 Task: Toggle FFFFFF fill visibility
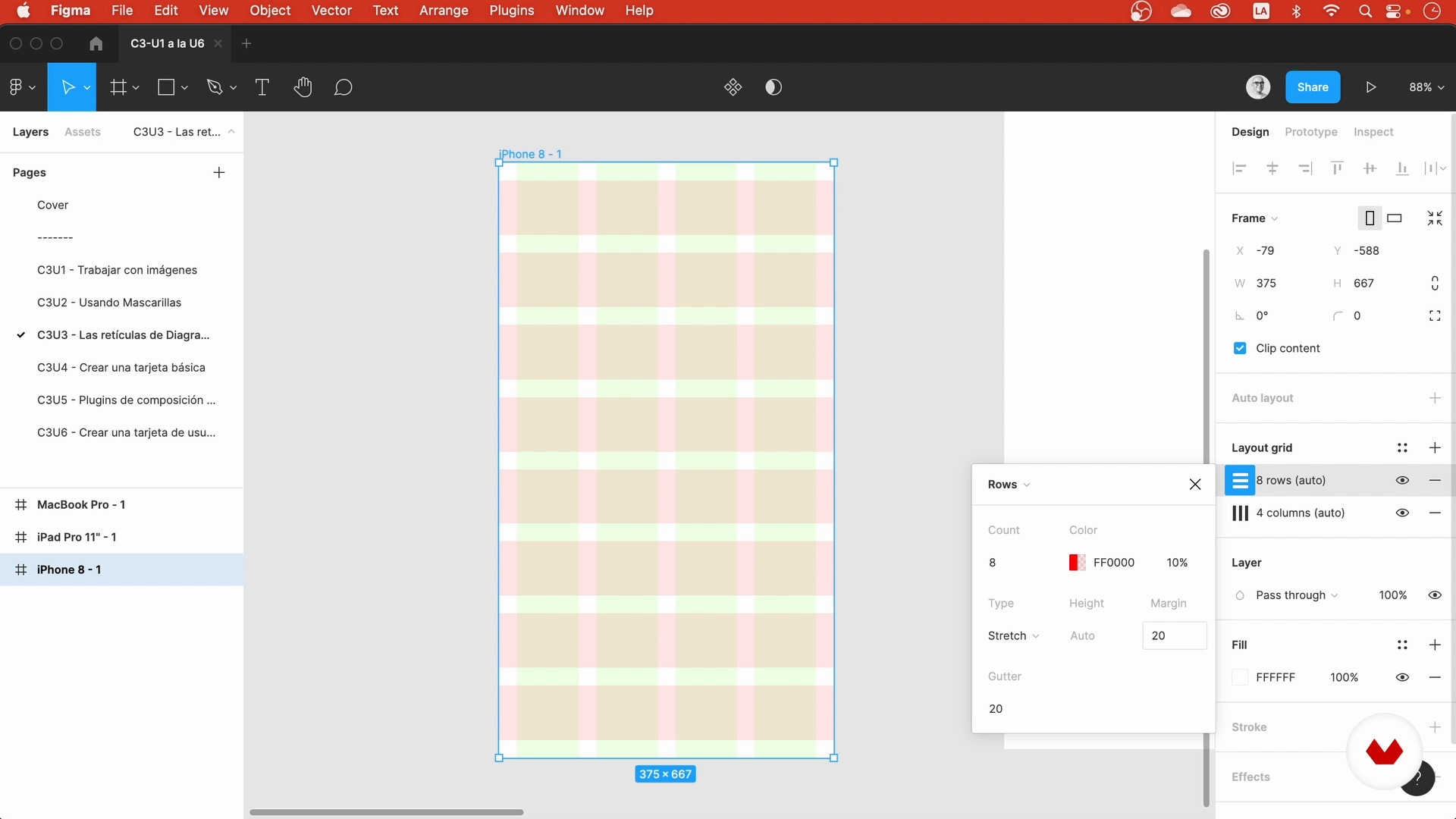coord(1402,677)
